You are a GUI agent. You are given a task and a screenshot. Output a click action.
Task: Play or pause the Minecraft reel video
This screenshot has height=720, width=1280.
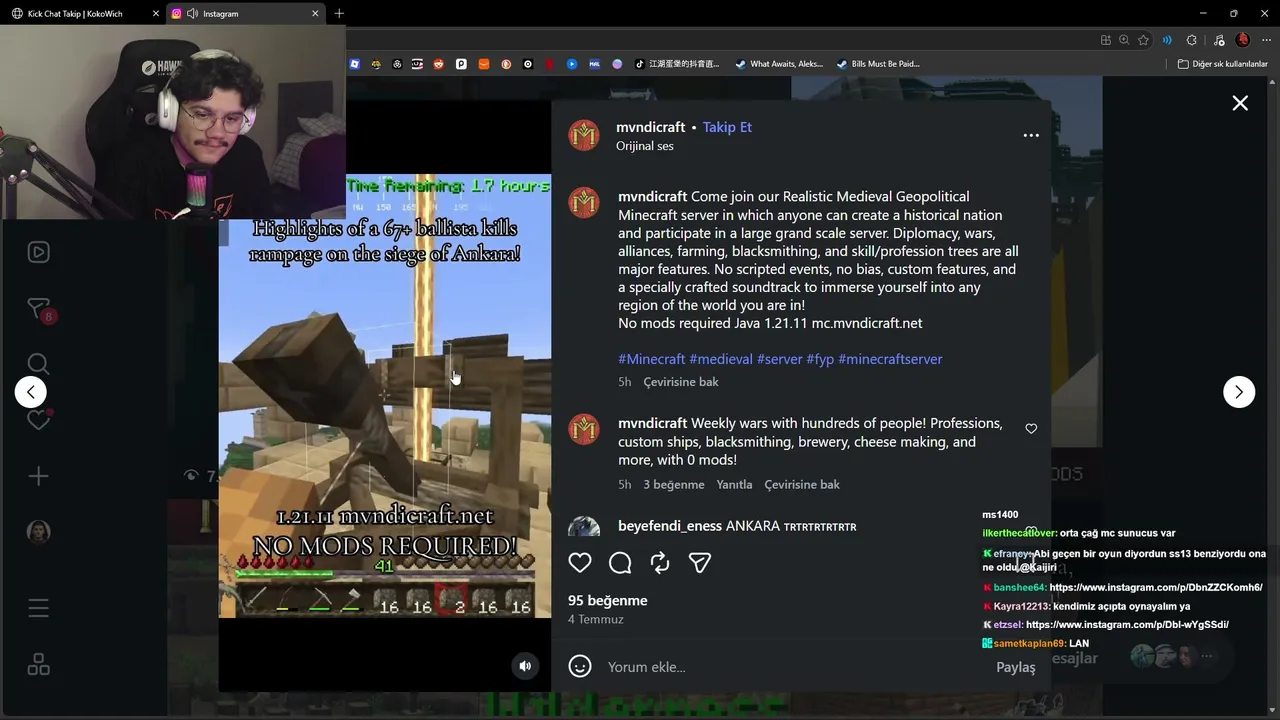point(385,396)
